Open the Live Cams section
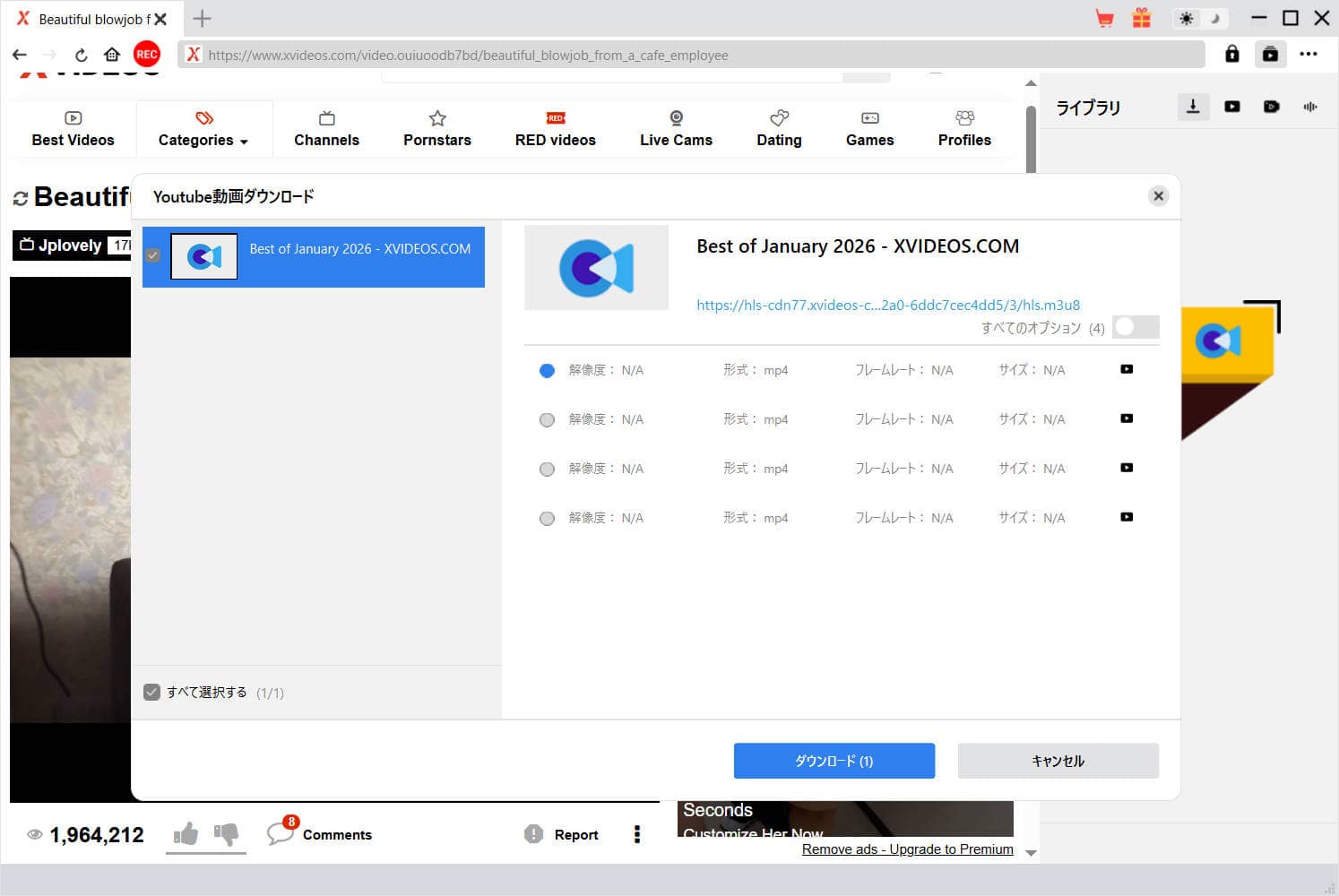Image resolution: width=1339 pixels, height=896 pixels. coord(676,129)
